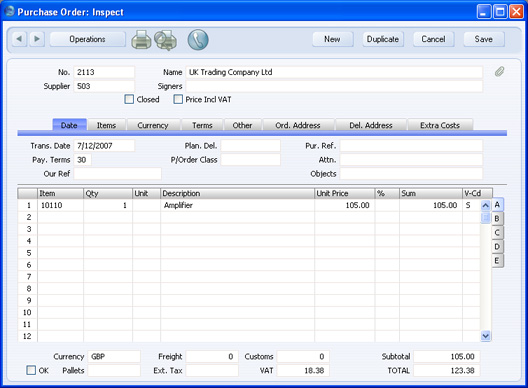Click the Our Ref field
This screenshot has width=528, height=388.
[118, 174]
